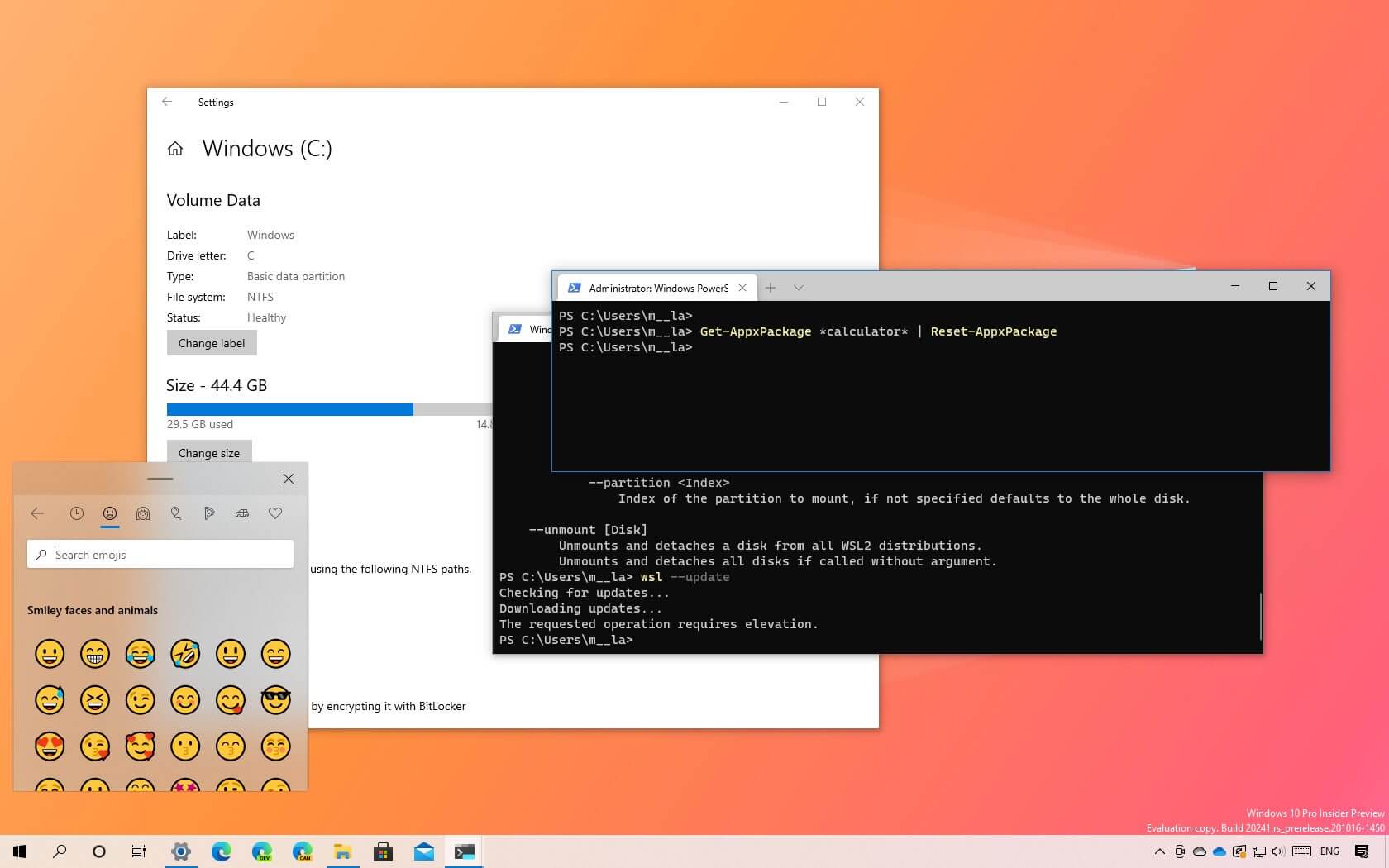Open the celebrations and objects emoji category

[176, 513]
